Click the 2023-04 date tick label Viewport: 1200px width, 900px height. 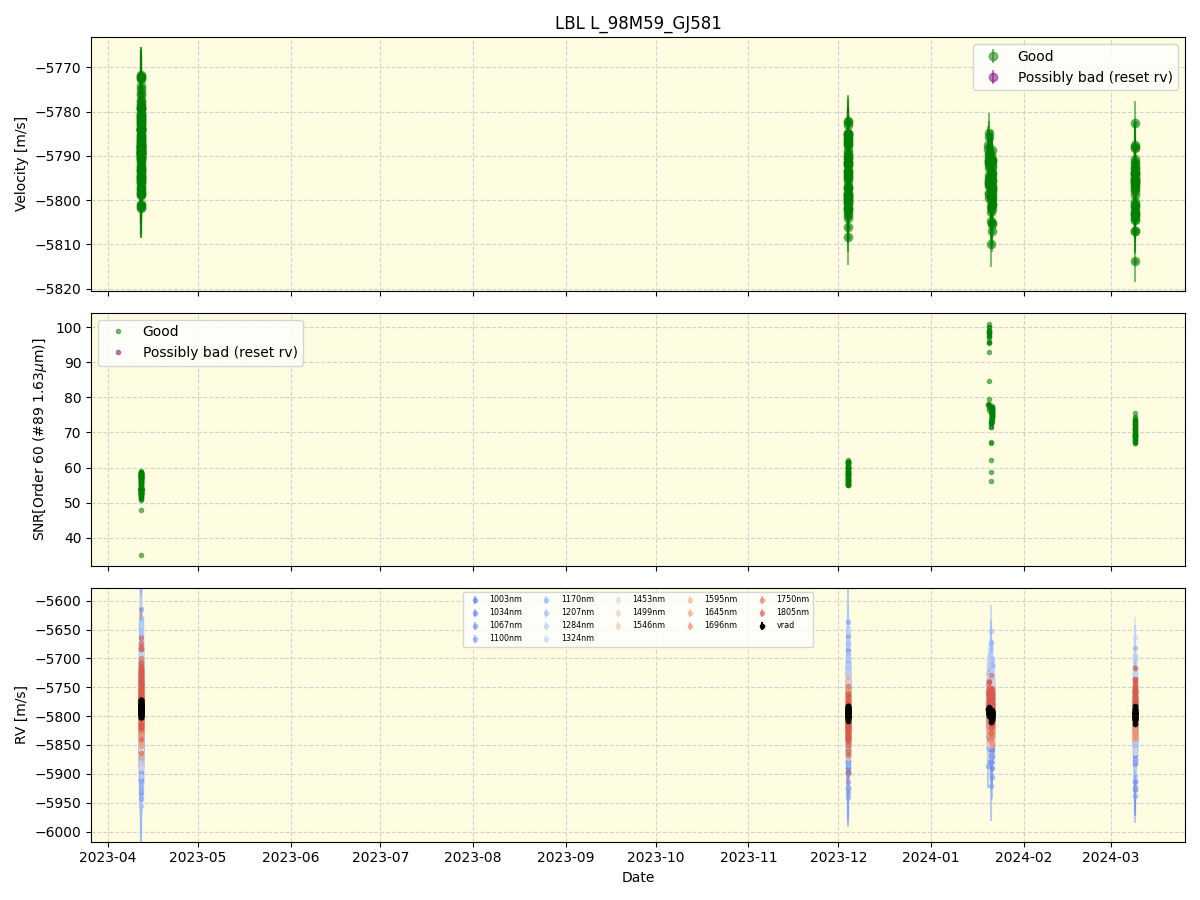pyautogui.click(x=108, y=857)
